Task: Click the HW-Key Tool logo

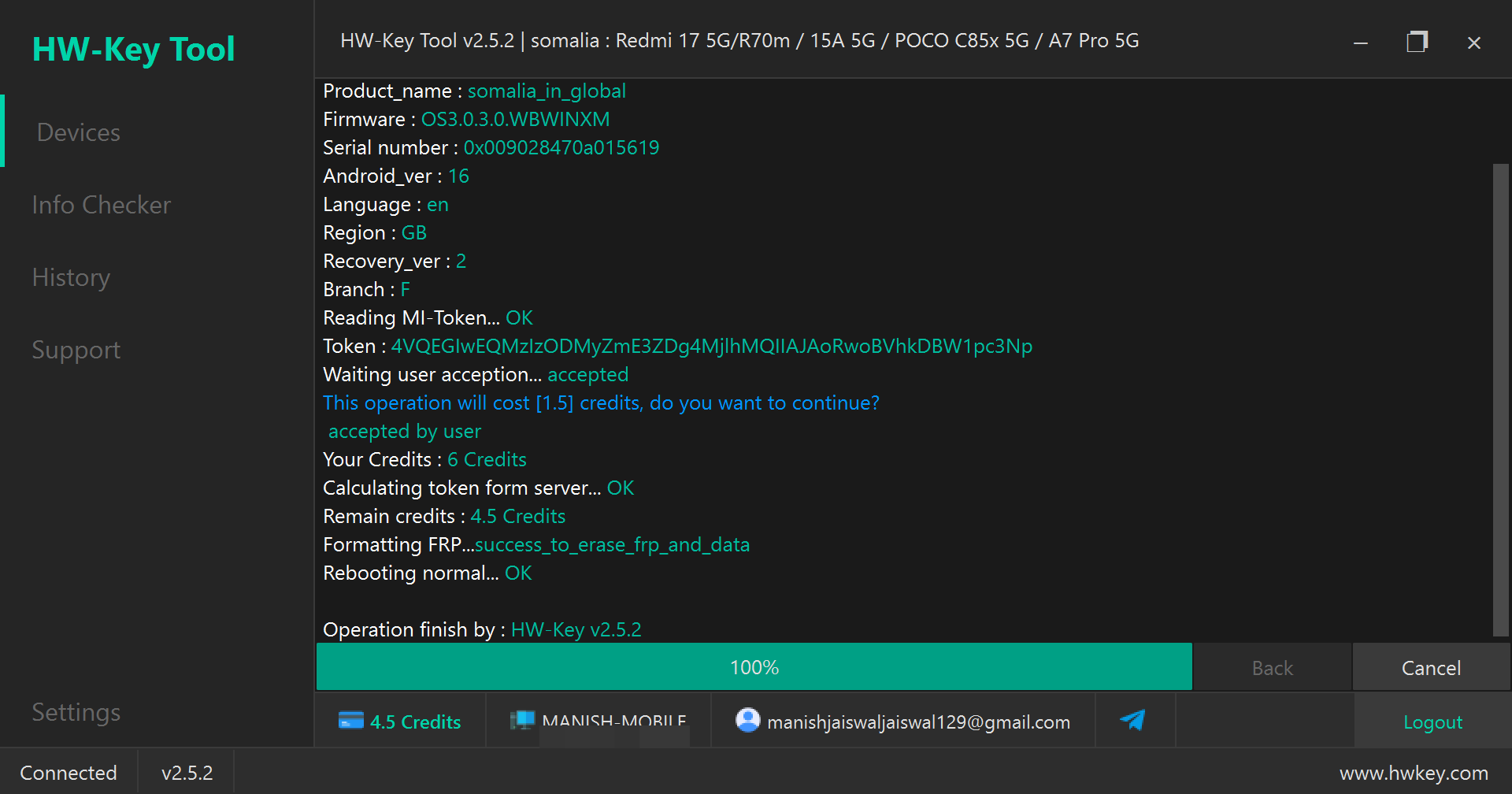Action: point(133,50)
